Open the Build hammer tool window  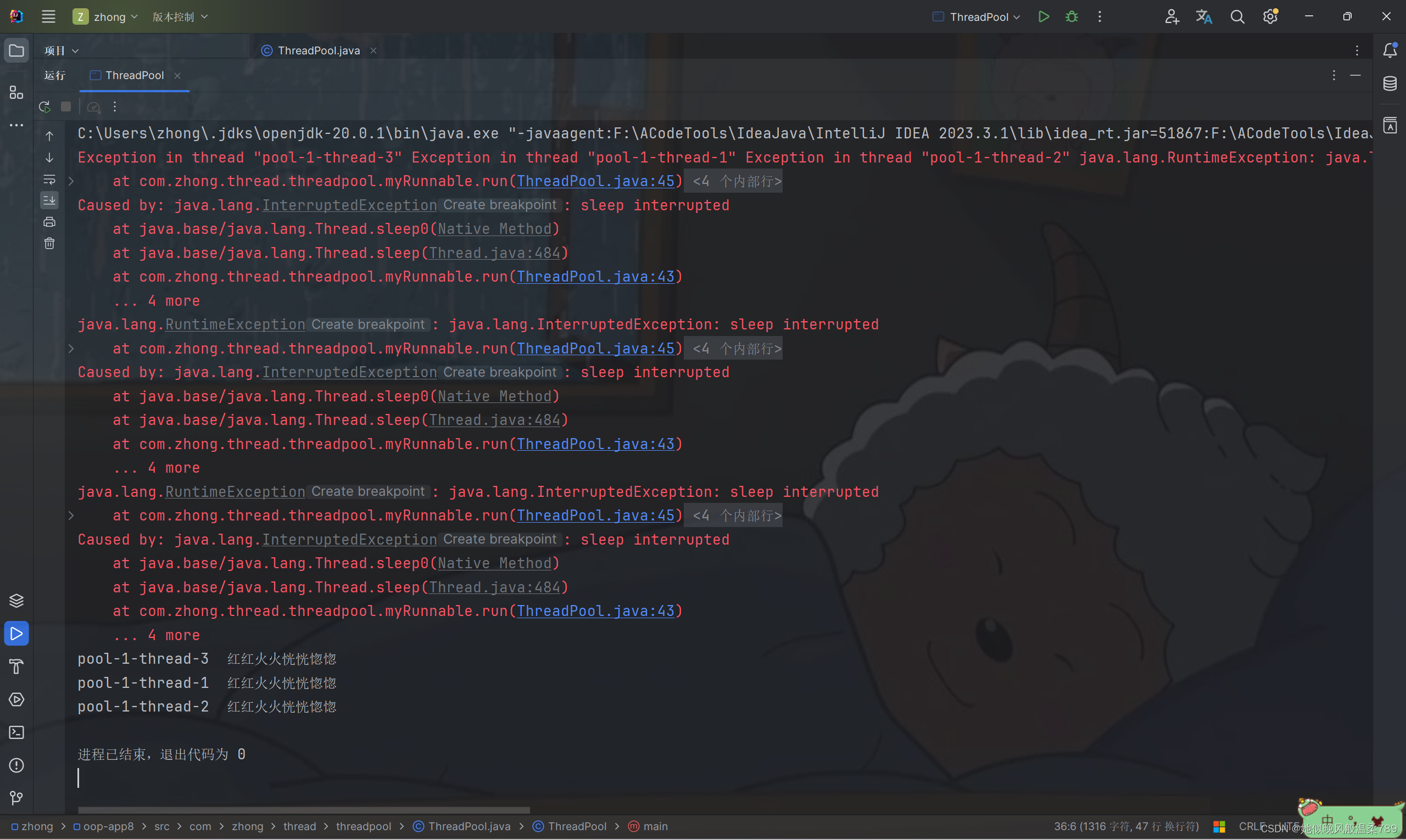point(16,667)
